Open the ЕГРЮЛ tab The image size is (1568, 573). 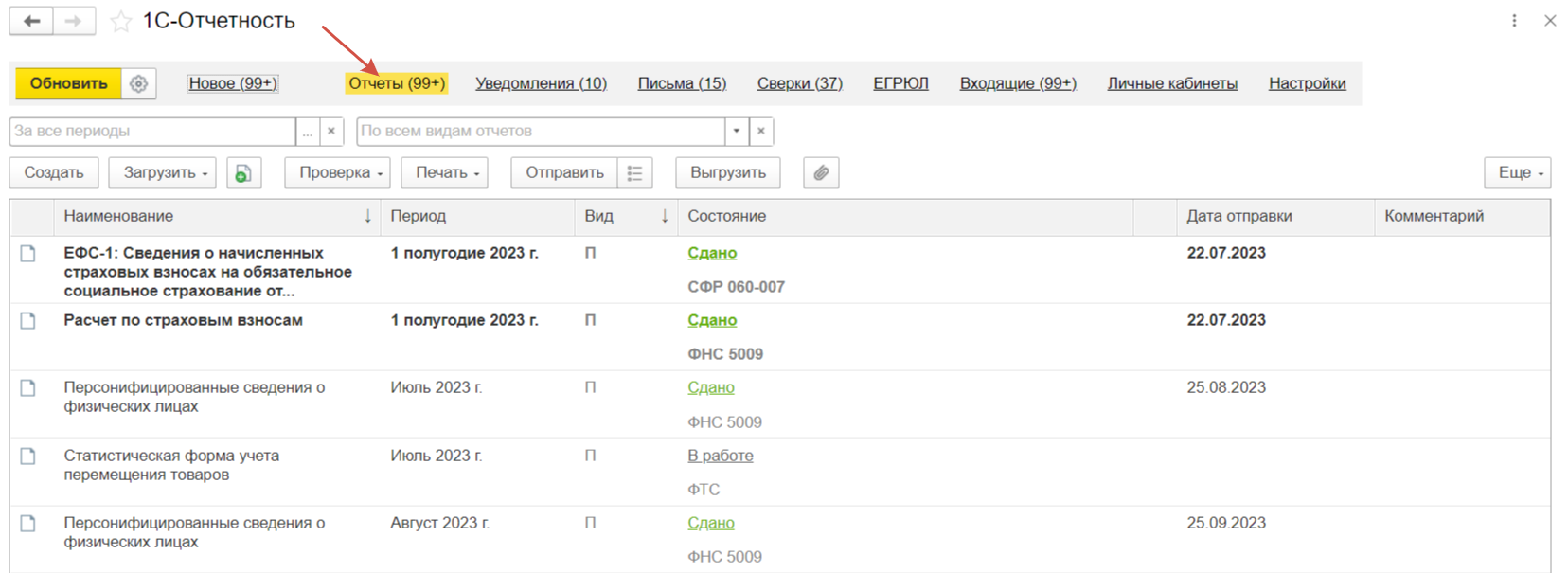[900, 83]
